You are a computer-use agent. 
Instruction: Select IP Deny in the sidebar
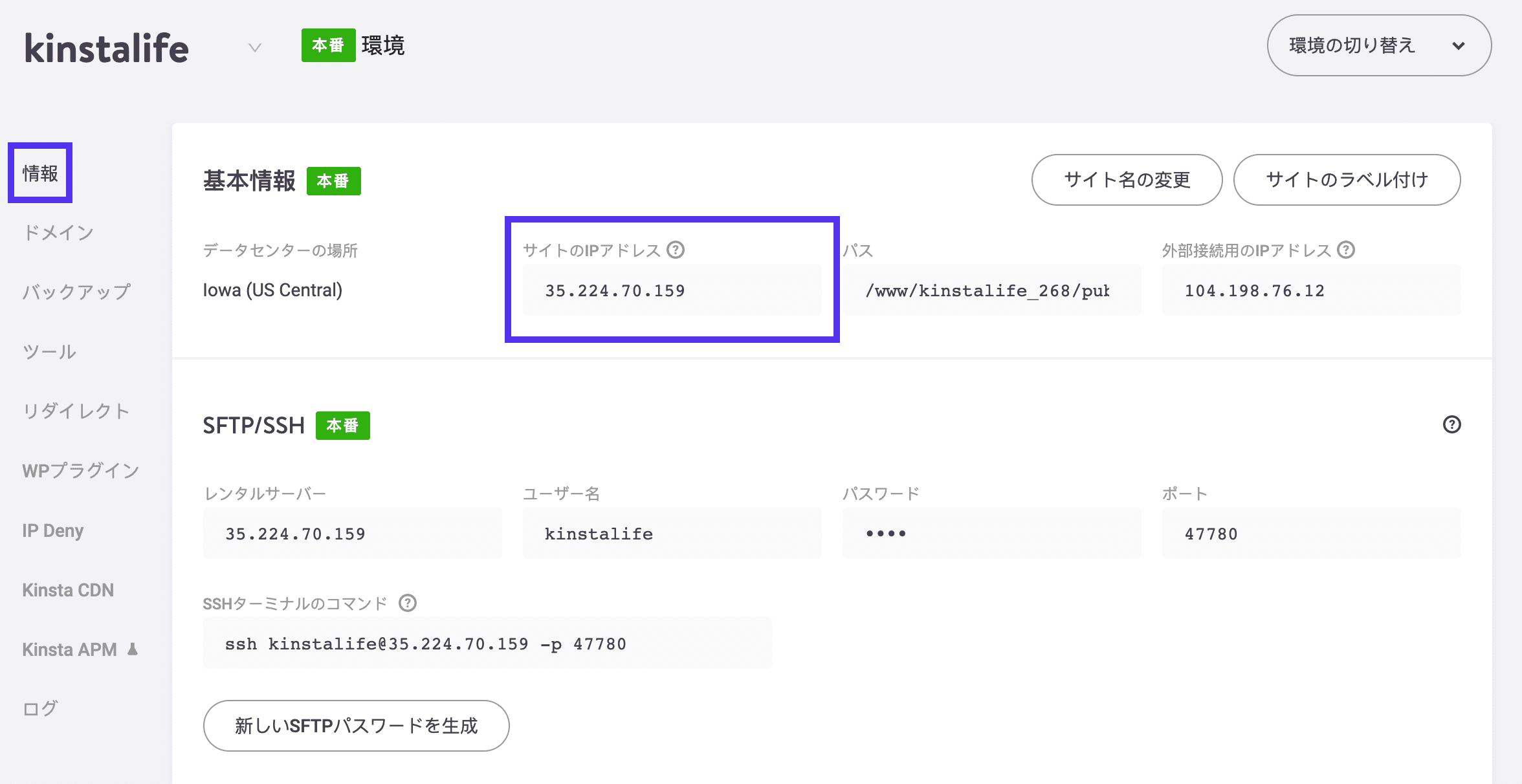52,530
